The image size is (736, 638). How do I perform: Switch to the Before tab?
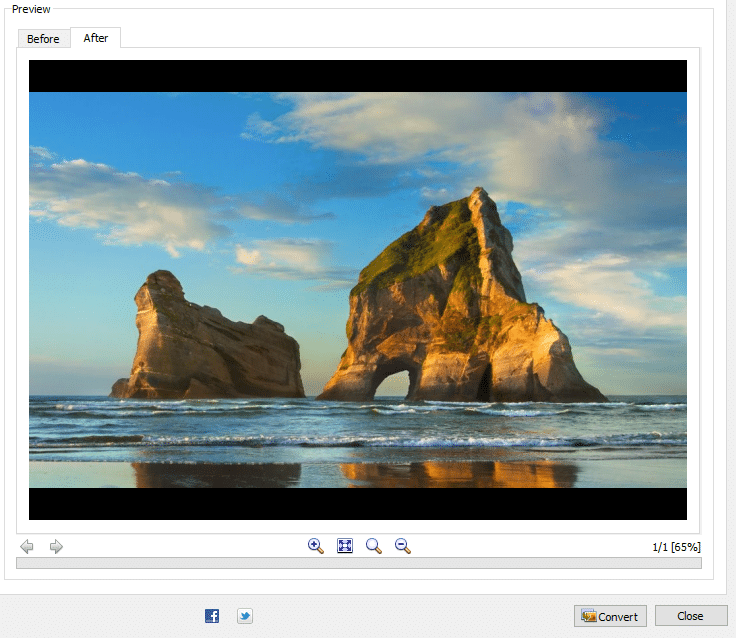pos(44,39)
